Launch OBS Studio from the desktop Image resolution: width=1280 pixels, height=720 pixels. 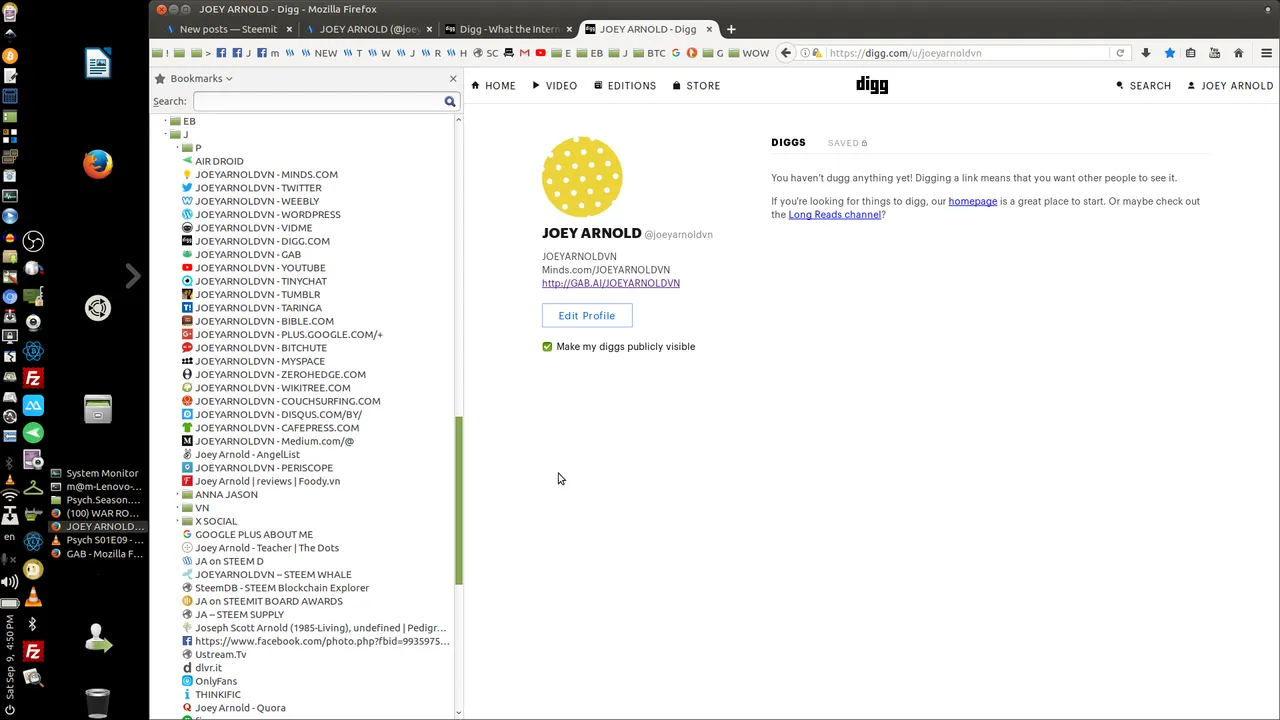(x=33, y=241)
